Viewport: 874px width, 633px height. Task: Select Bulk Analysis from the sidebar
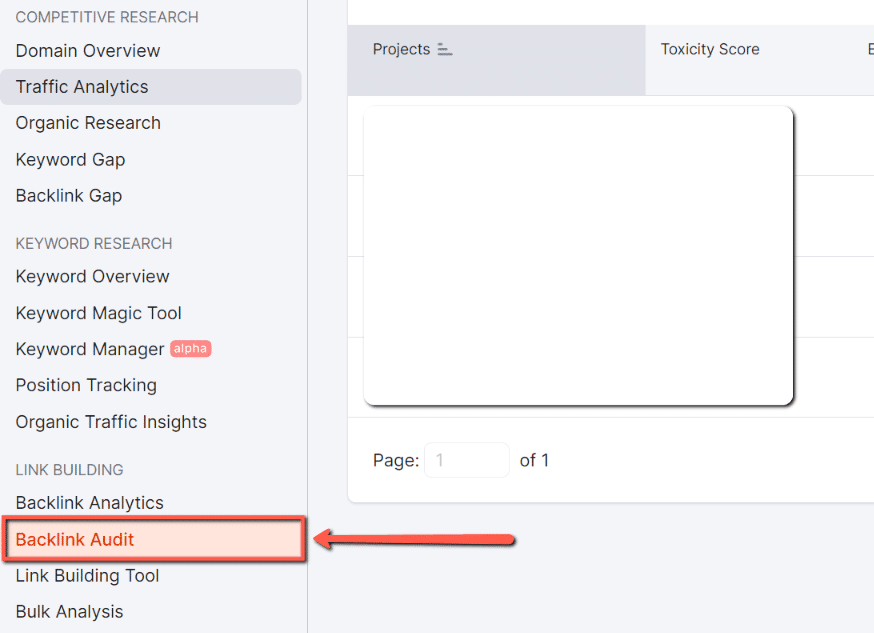[69, 611]
